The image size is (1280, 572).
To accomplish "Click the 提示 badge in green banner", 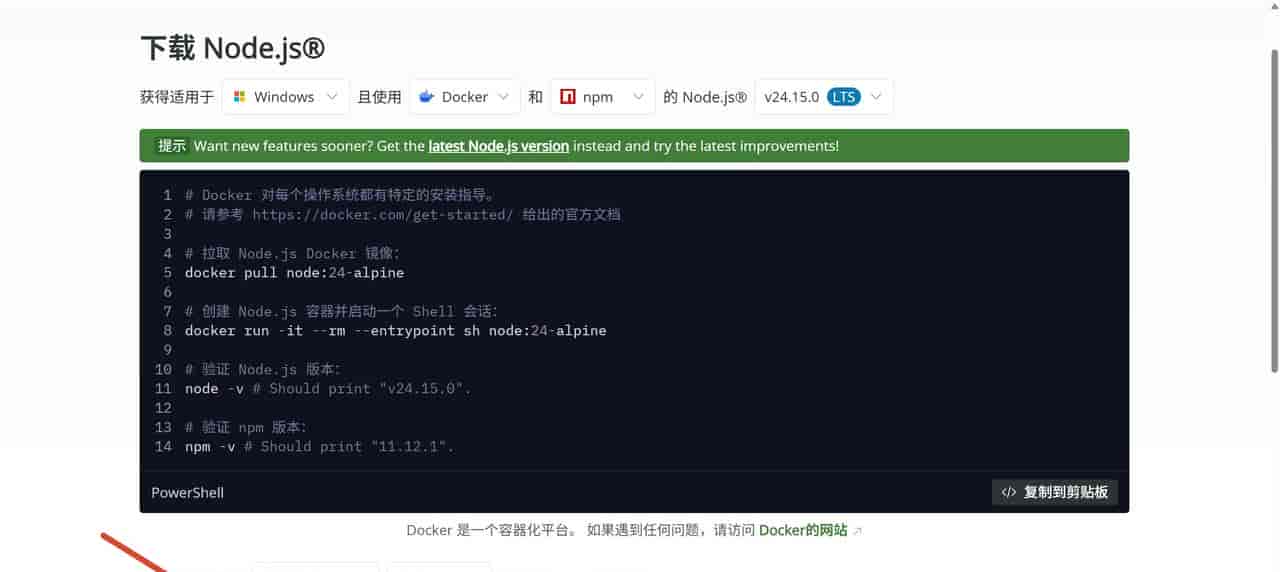I will [172, 146].
